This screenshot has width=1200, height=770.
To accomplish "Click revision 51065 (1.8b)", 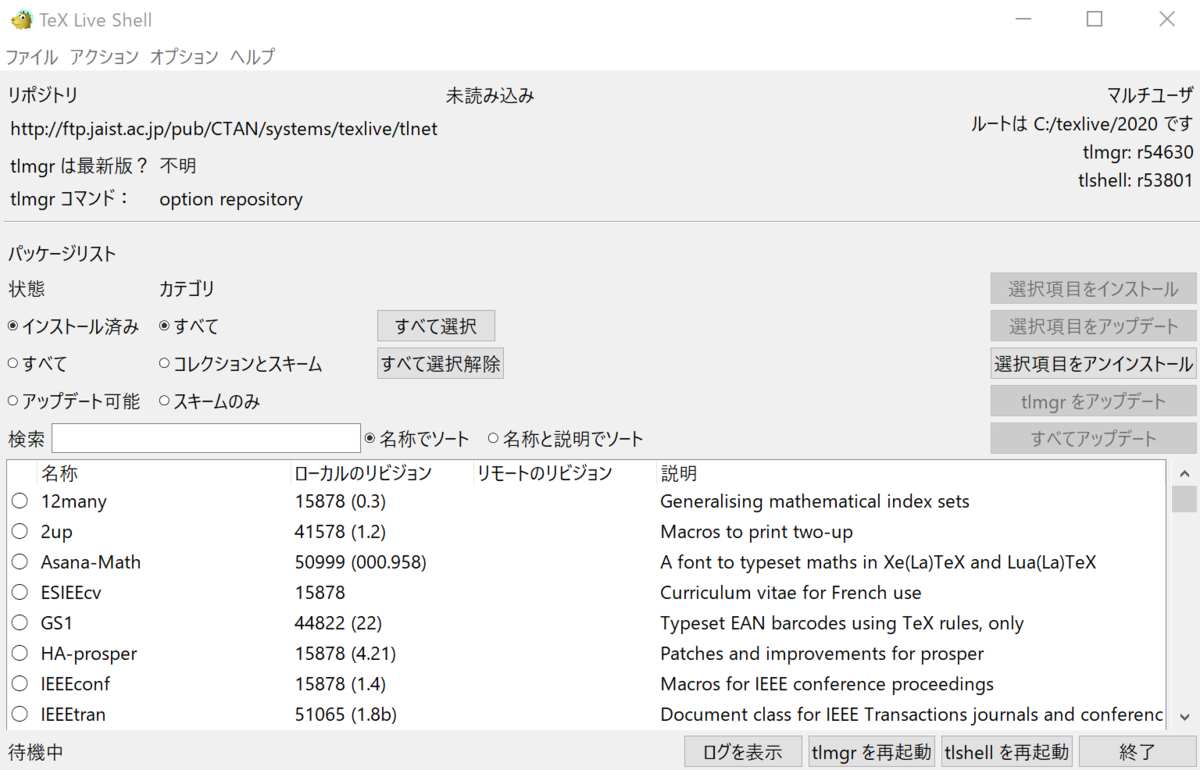I will coord(345,715).
